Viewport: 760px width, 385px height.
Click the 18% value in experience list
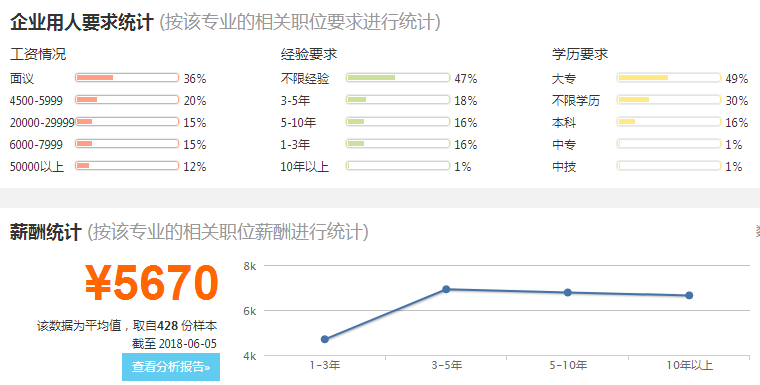coord(466,100)
